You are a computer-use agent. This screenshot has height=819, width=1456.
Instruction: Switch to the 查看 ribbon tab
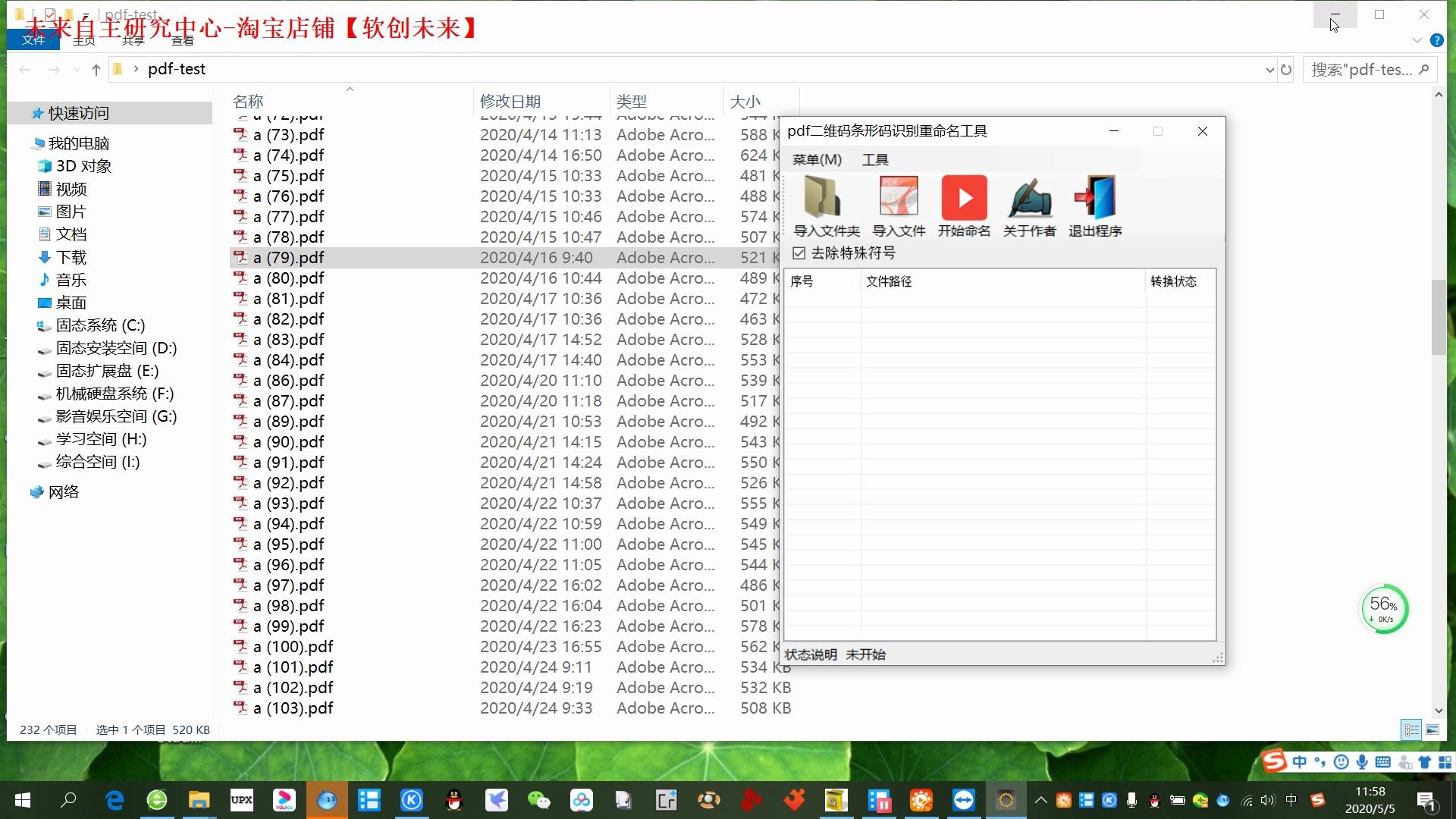[181, 41]
